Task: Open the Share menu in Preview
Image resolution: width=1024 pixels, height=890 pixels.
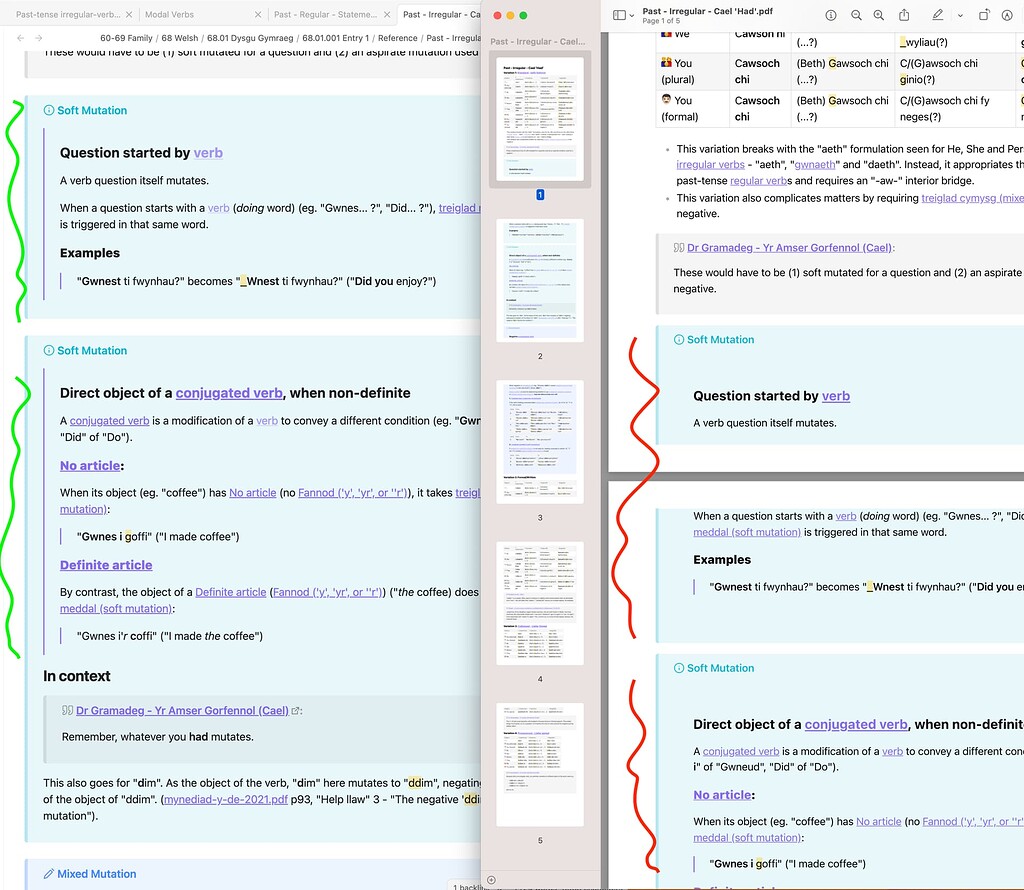Action: pyautogui.click(x=905, y=16)
